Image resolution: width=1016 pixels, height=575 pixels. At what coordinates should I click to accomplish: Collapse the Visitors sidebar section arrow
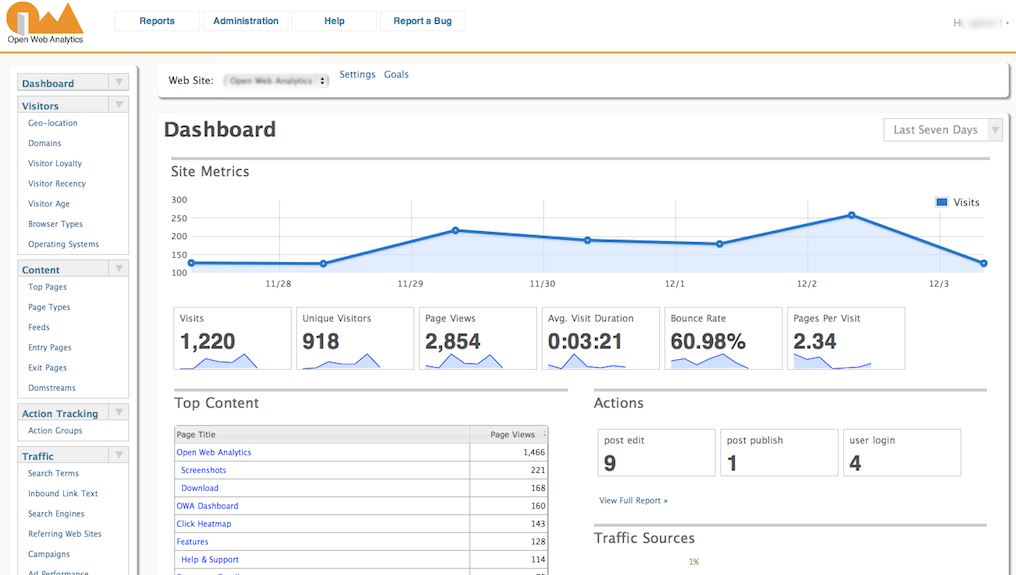(119, 104)
